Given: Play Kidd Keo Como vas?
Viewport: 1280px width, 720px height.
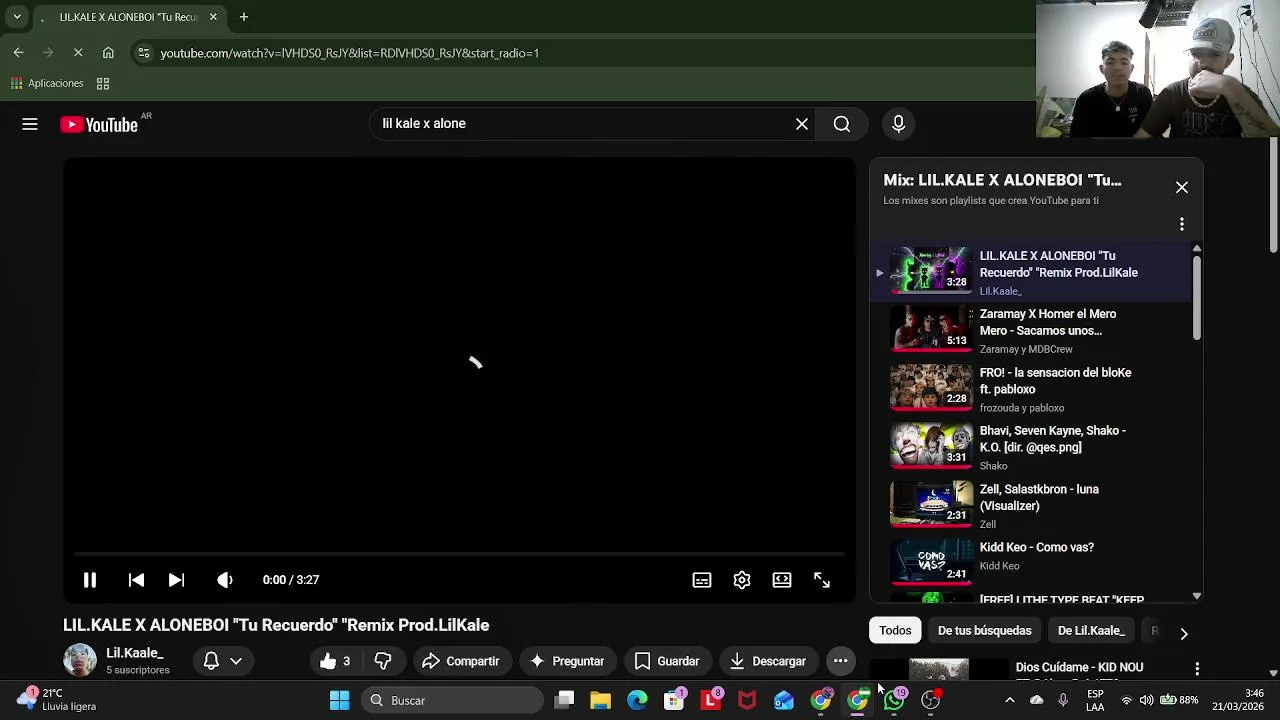Looking at the screenshot, I should click(x=1030, y=564).
